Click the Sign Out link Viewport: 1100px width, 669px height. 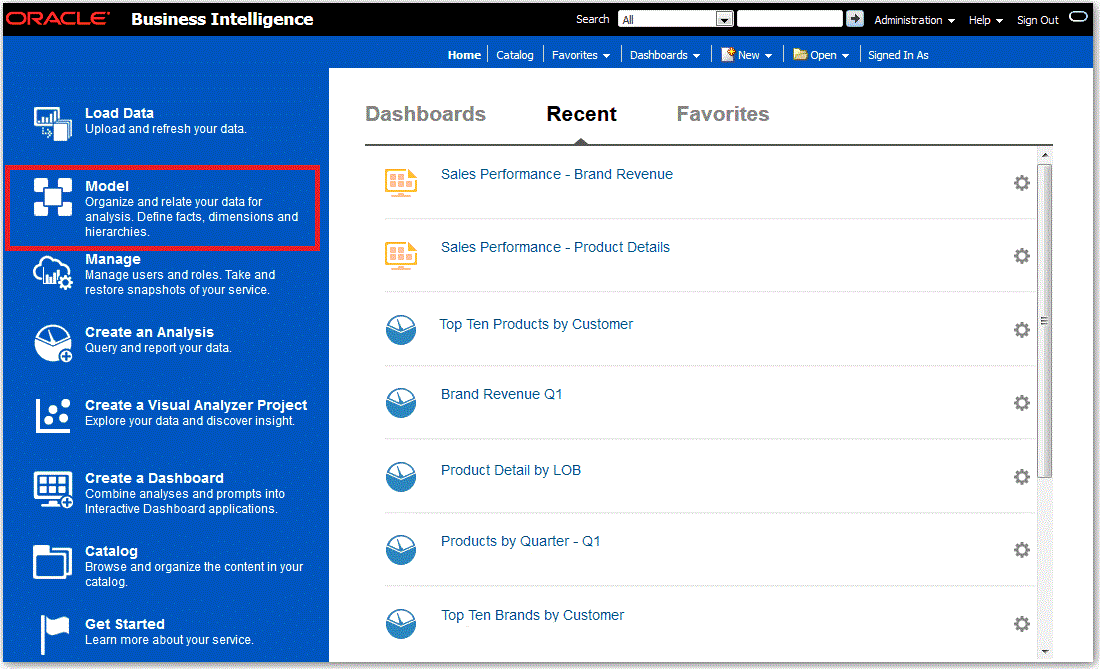point(1038,20)
